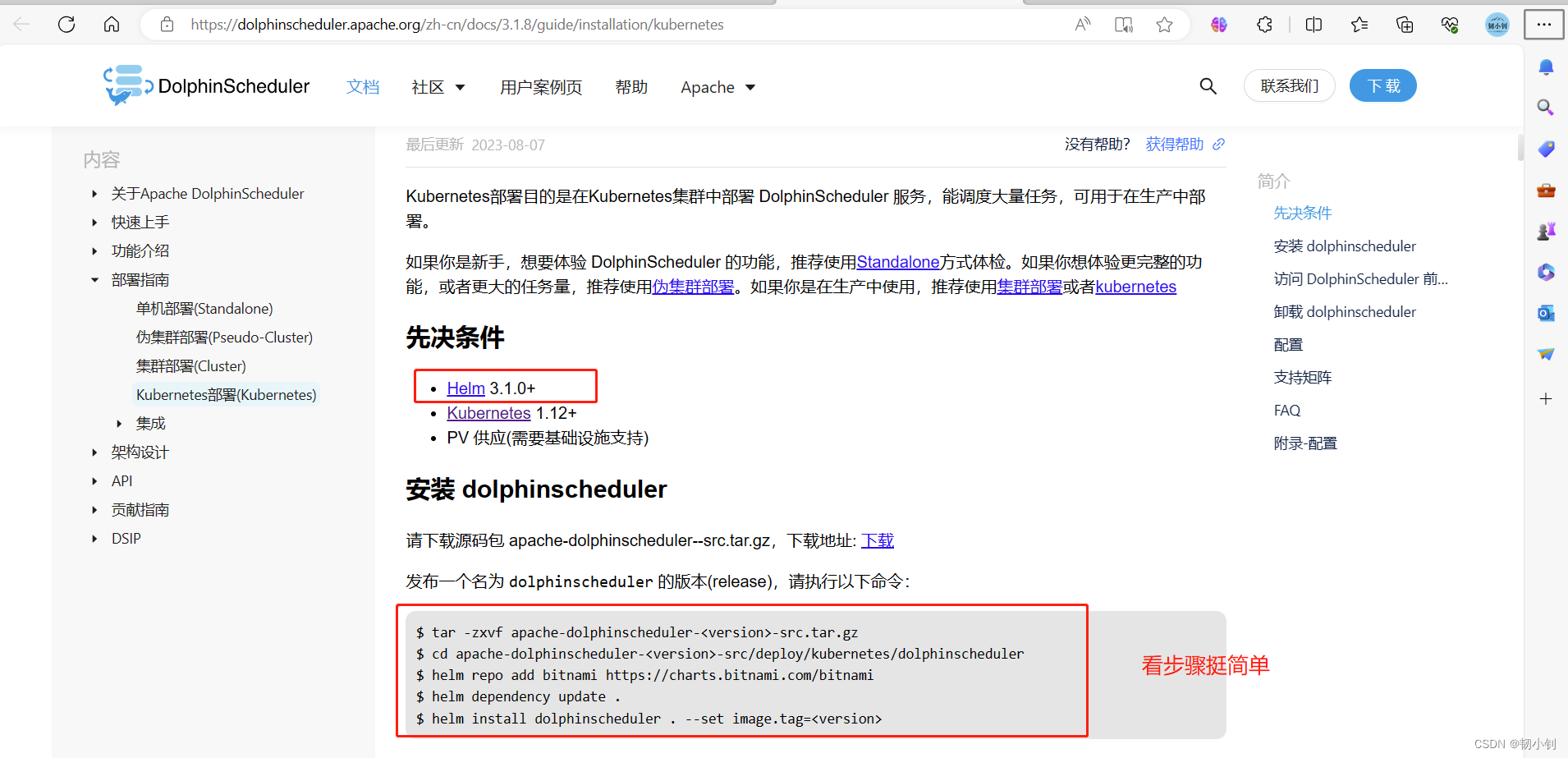
Task: Expand the 功能介绍 section arrow
Action: click(x=94, y=251)
